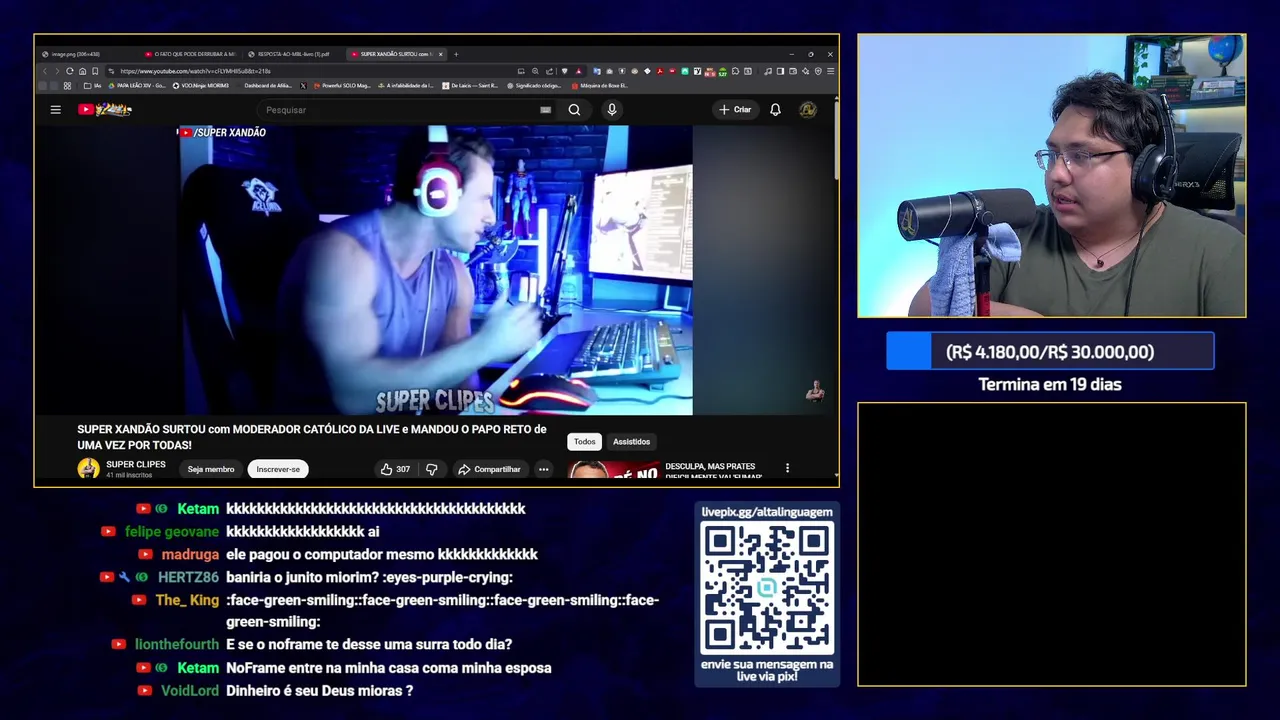Viewport: 1280px width, 720px height.
Task: Open the DESCULPA, MAS PRATES suggested video thumbnail
Action: [x=613, y=470]
